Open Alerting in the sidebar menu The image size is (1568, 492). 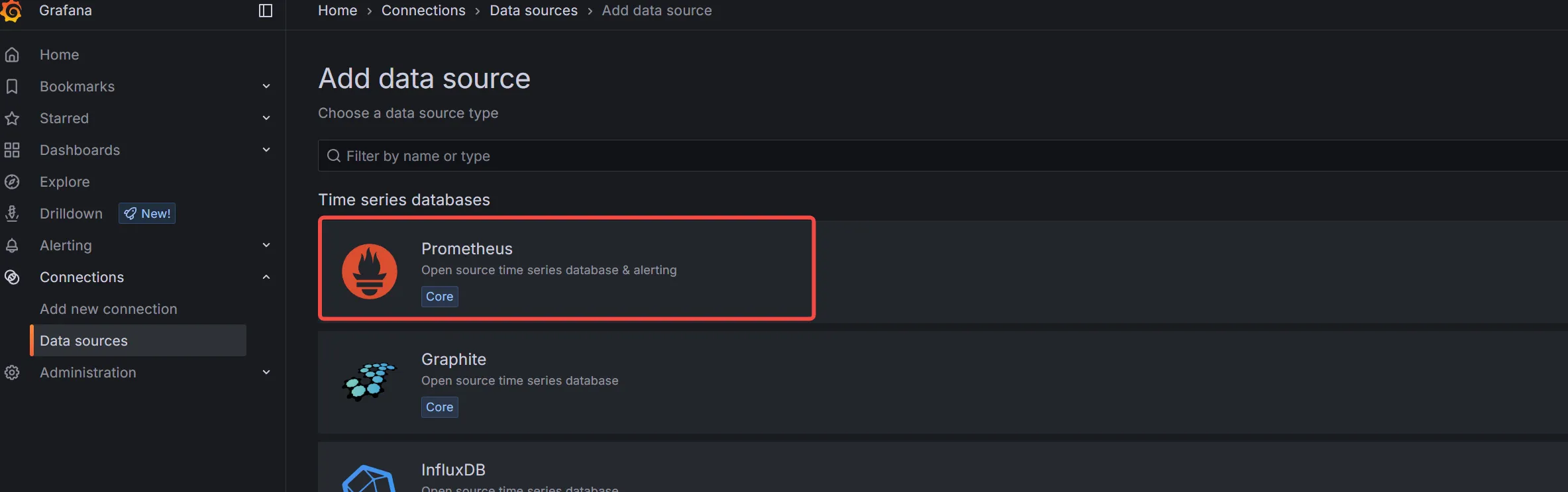tap(66, 246)
